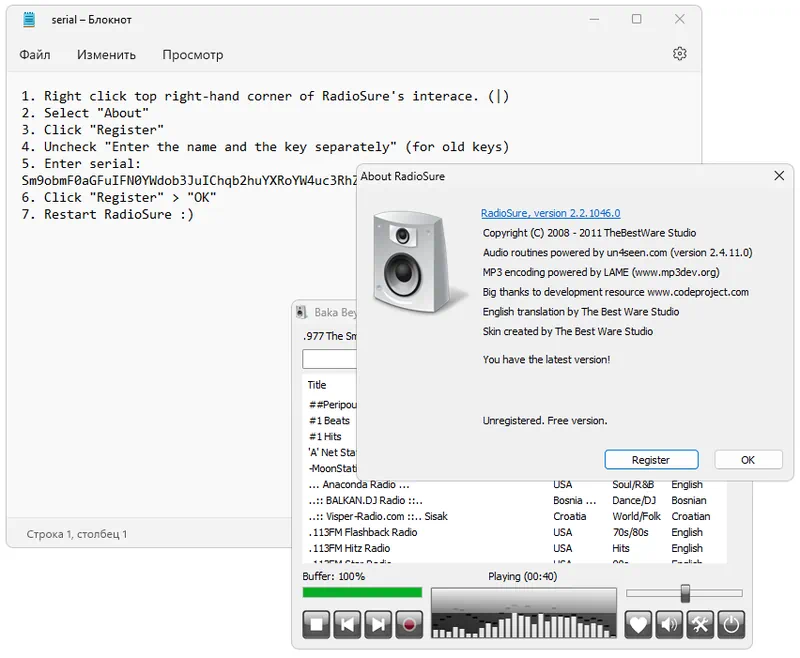Click the Soul/R&B genre cell
Screen dimensions: 800x658
tap(633, 485)
